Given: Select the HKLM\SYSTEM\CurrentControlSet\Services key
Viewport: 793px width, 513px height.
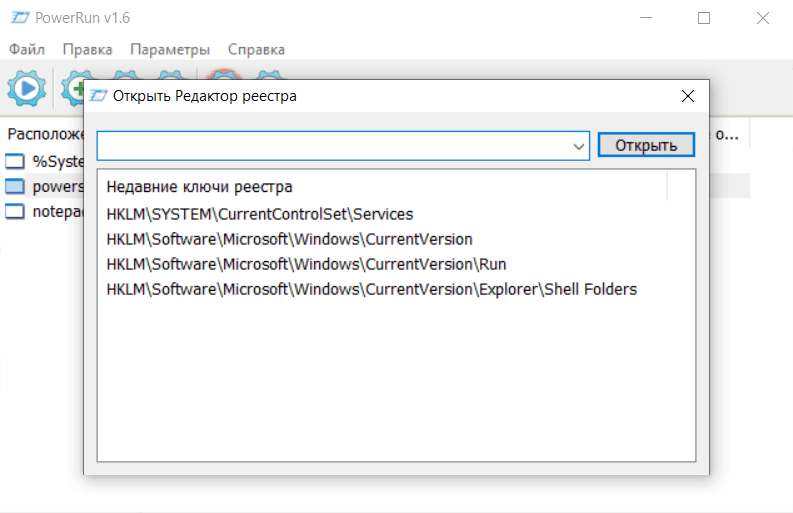Looking at the screenshot, I should (259, 214).
